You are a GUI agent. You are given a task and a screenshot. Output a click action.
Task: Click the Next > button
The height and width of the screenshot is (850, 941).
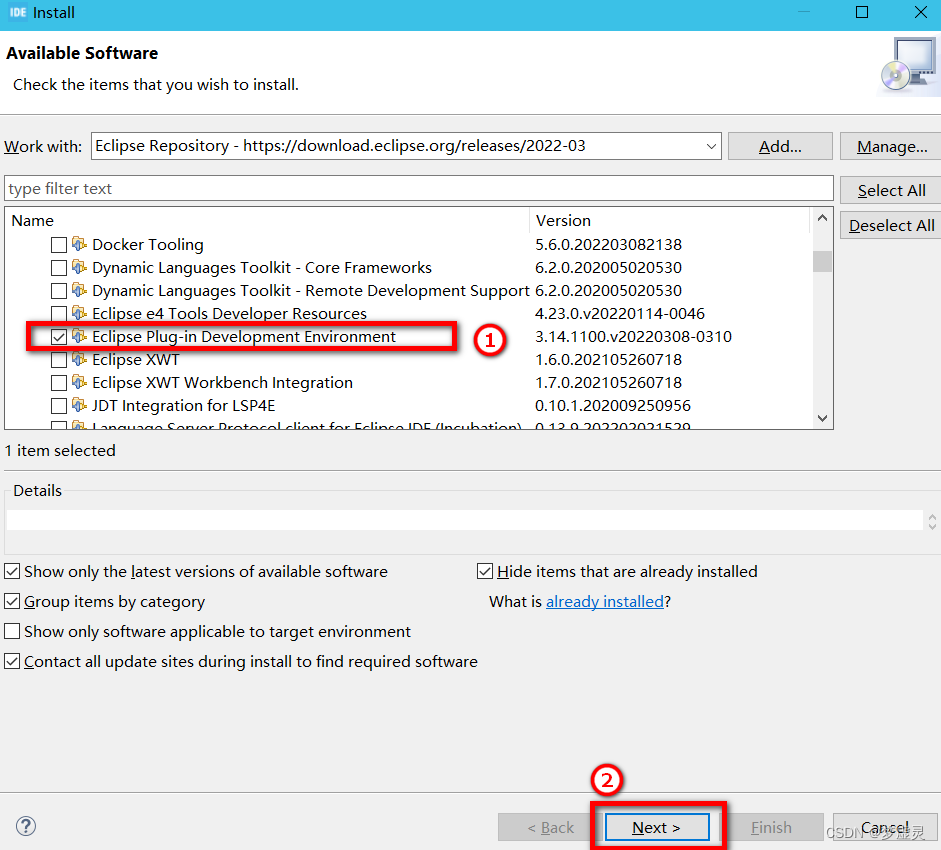tap(657, 827)
